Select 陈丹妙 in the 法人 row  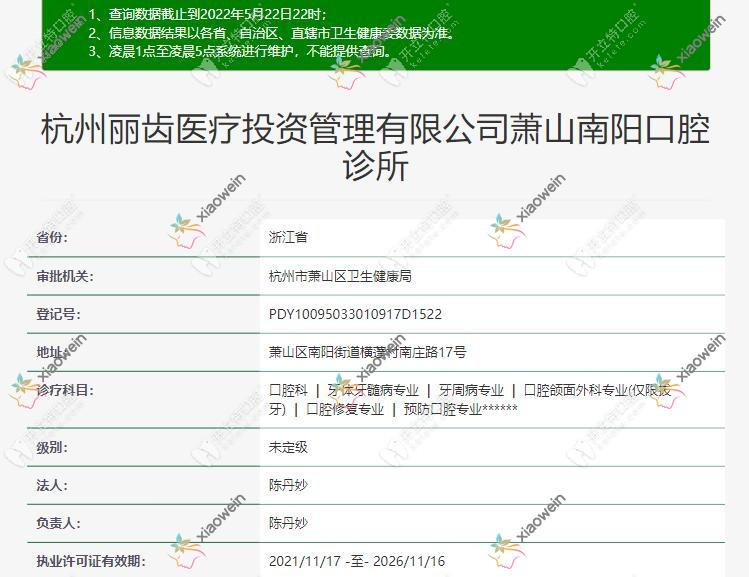point(288,485)
